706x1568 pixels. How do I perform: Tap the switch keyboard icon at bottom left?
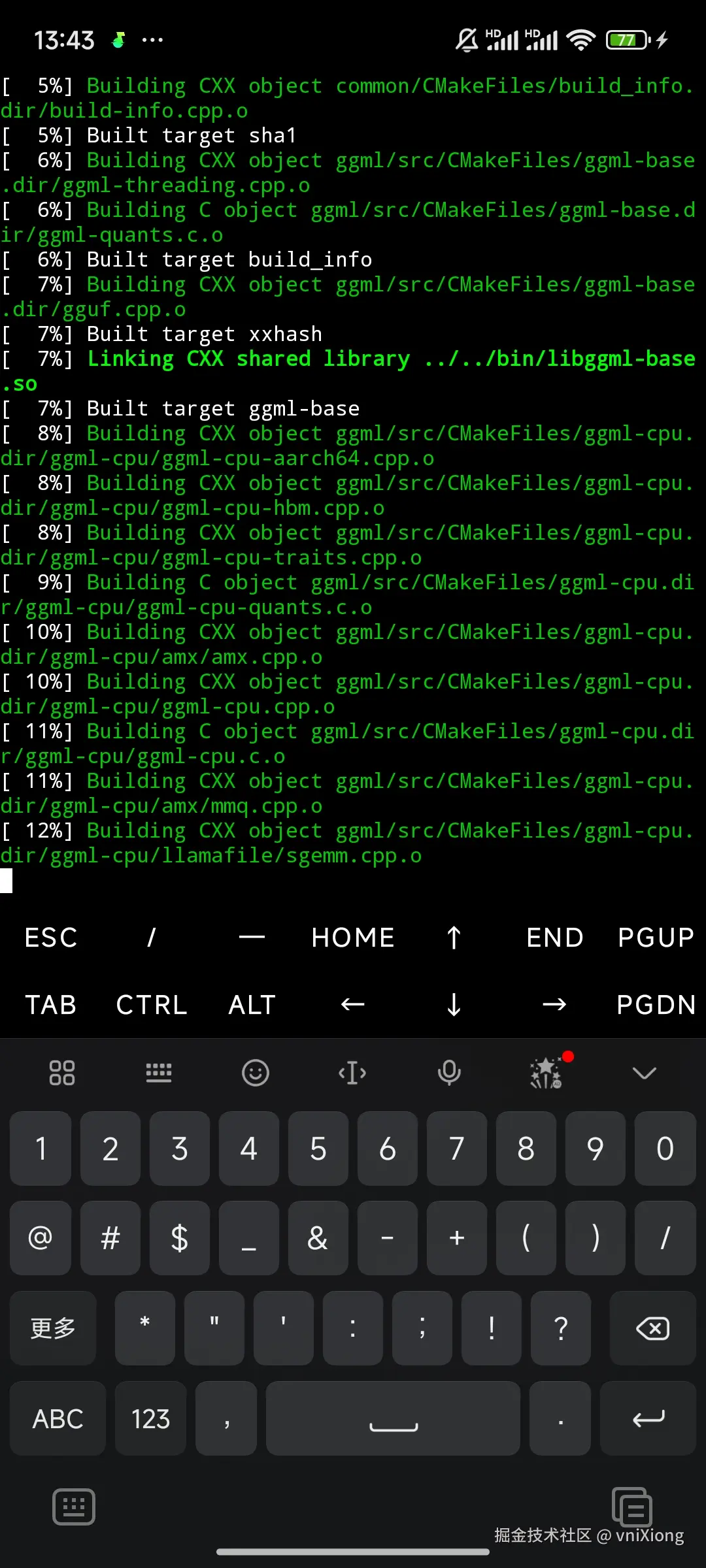(74, 1507)
